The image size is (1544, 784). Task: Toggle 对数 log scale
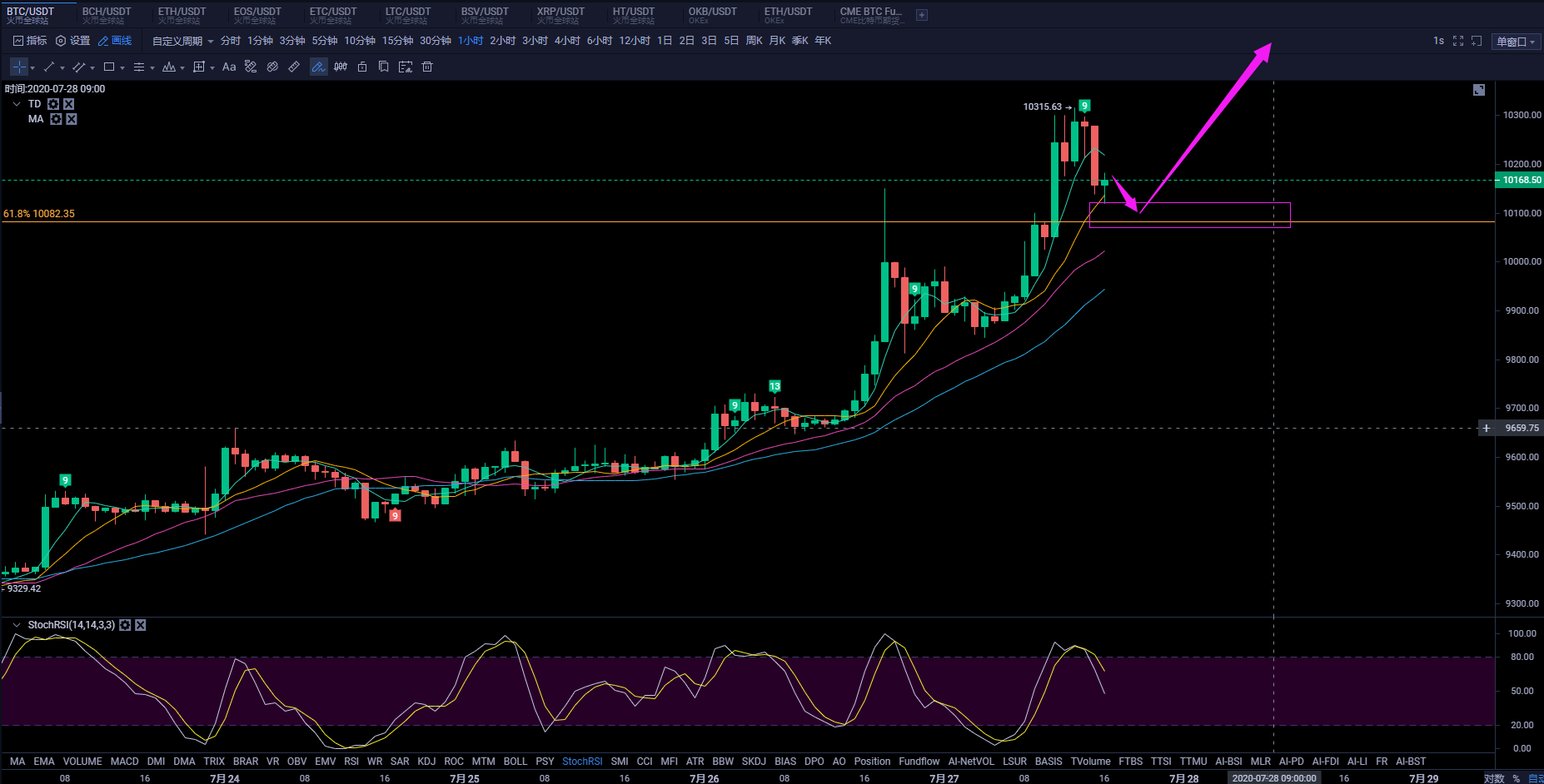coord(1494,778)
